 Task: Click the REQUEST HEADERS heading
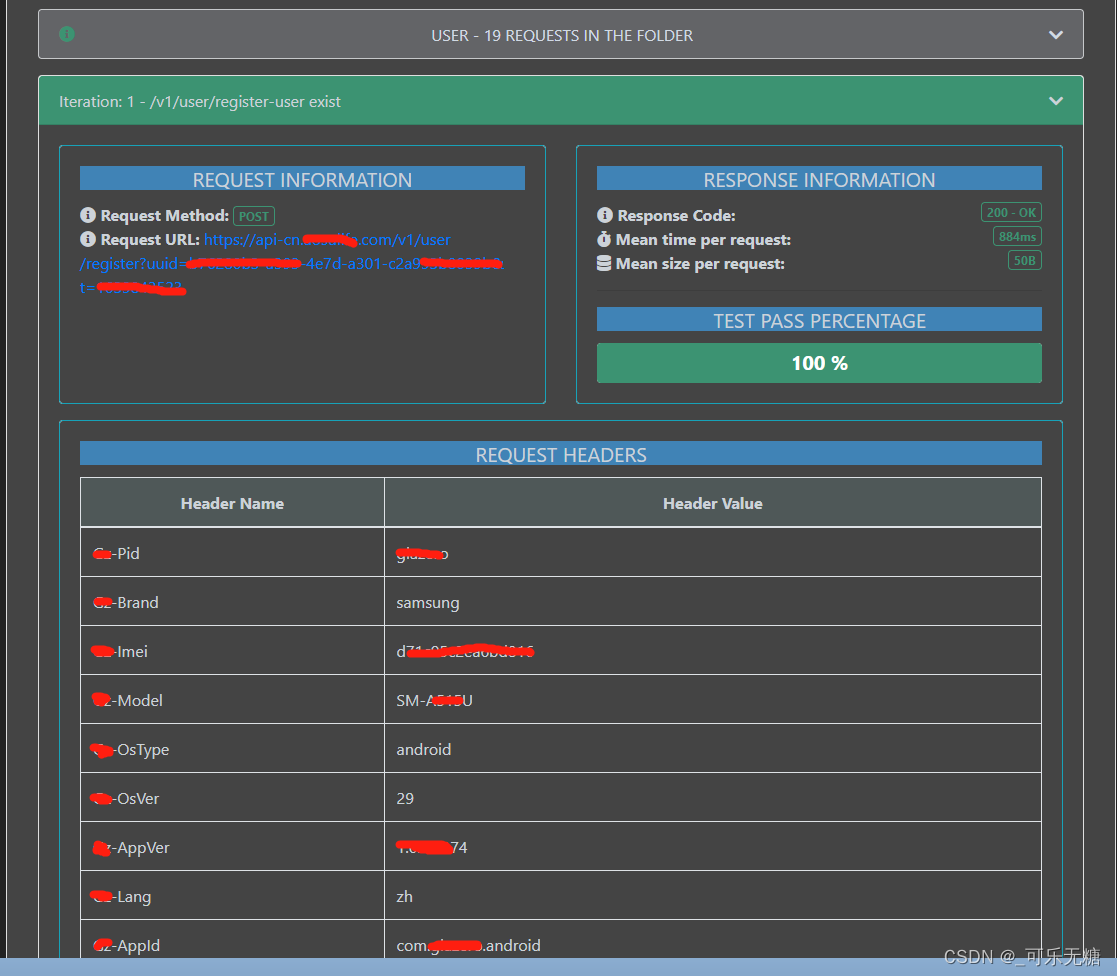coord(561,454)
